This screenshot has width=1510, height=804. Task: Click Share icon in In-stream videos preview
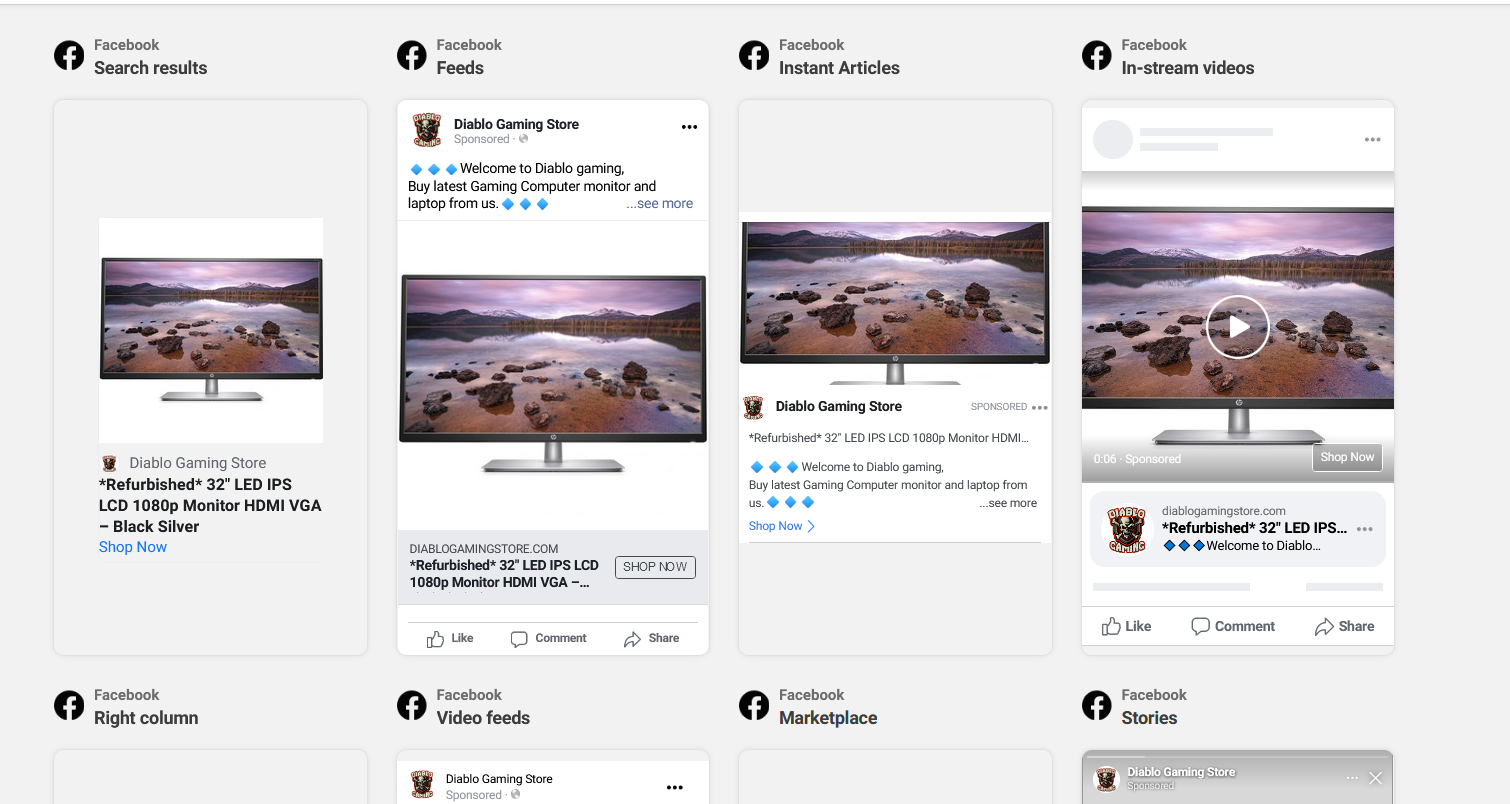[1324, 626]
